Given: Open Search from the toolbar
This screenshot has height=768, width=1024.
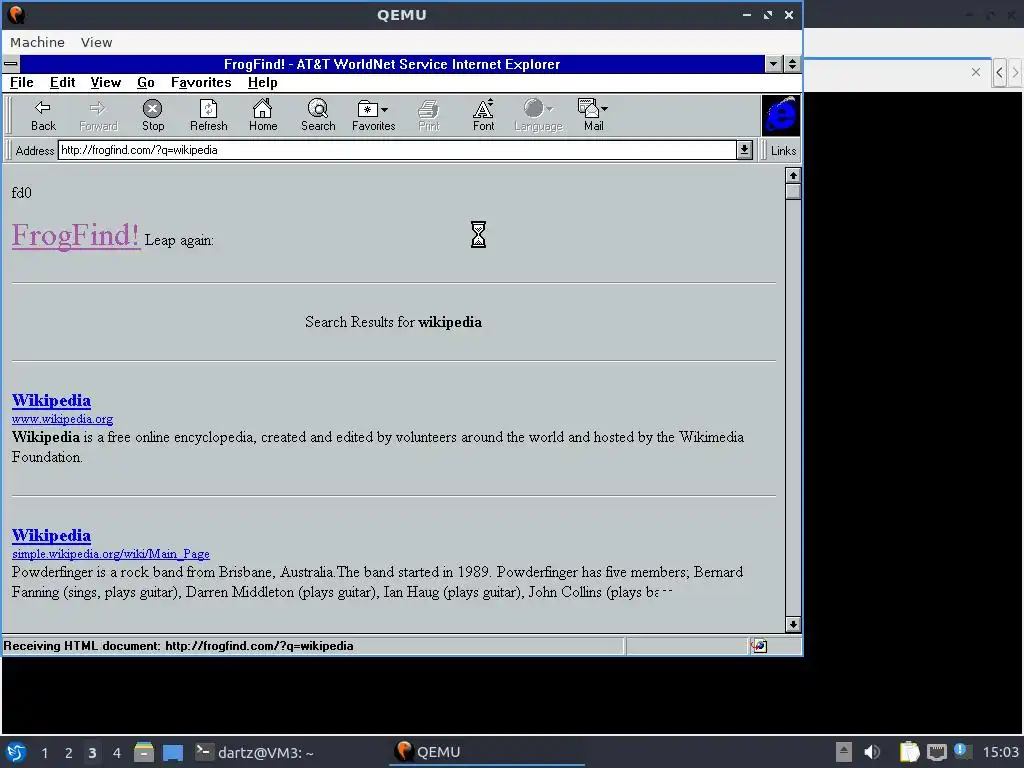Looking at the screenshot, I should (318, 115).
